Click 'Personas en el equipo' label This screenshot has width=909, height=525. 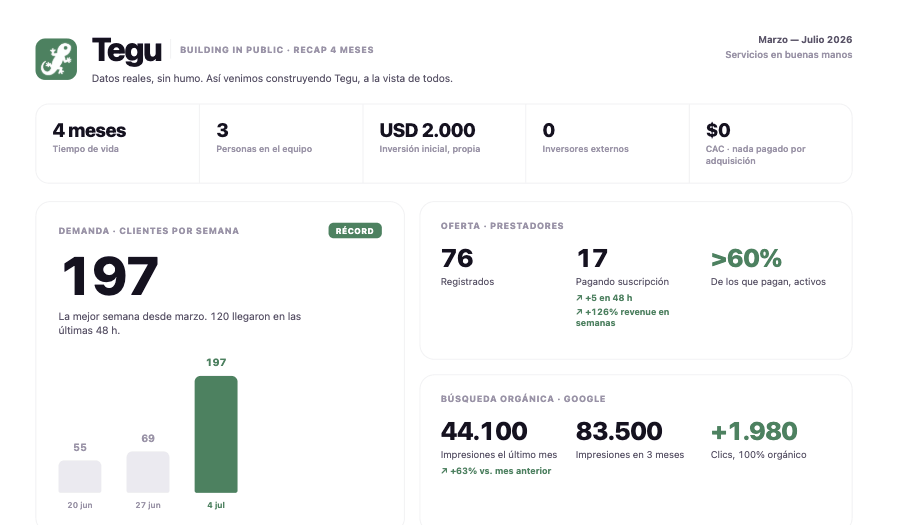pyautogui.click(x=264, y=149)
